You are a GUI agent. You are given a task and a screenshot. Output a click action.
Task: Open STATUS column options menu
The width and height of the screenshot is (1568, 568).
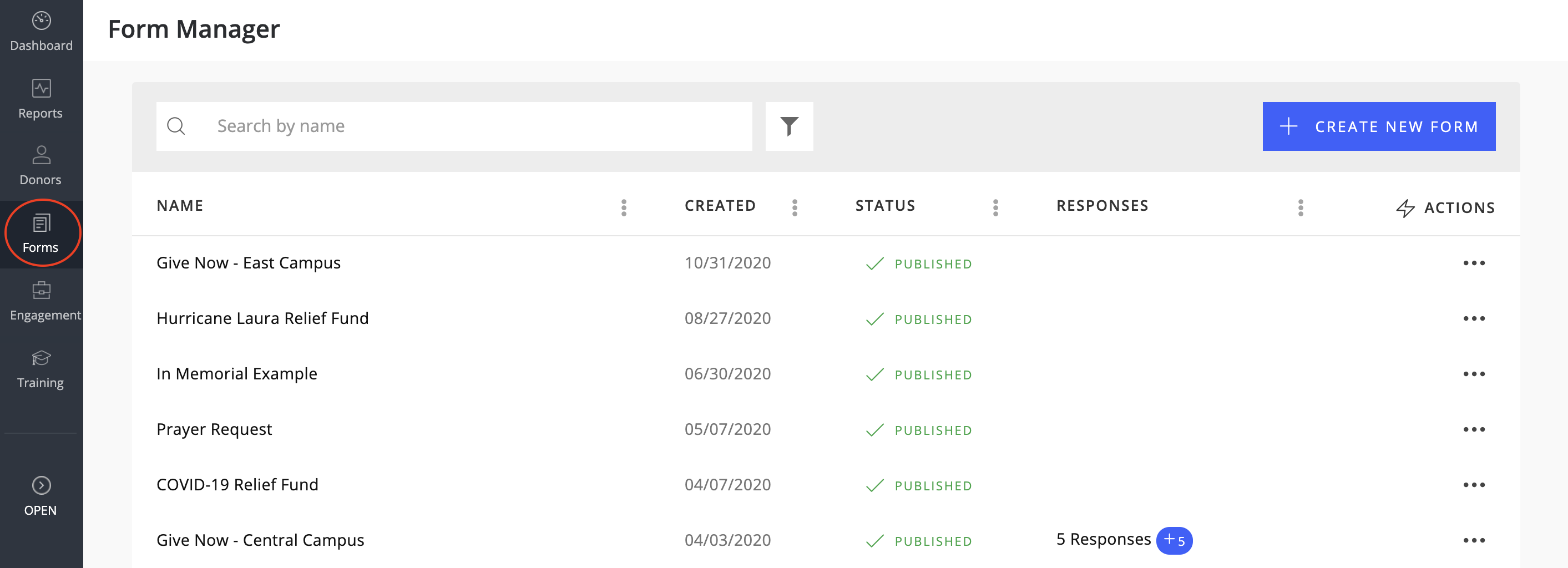pyautogui.click(x=995, y=207)
